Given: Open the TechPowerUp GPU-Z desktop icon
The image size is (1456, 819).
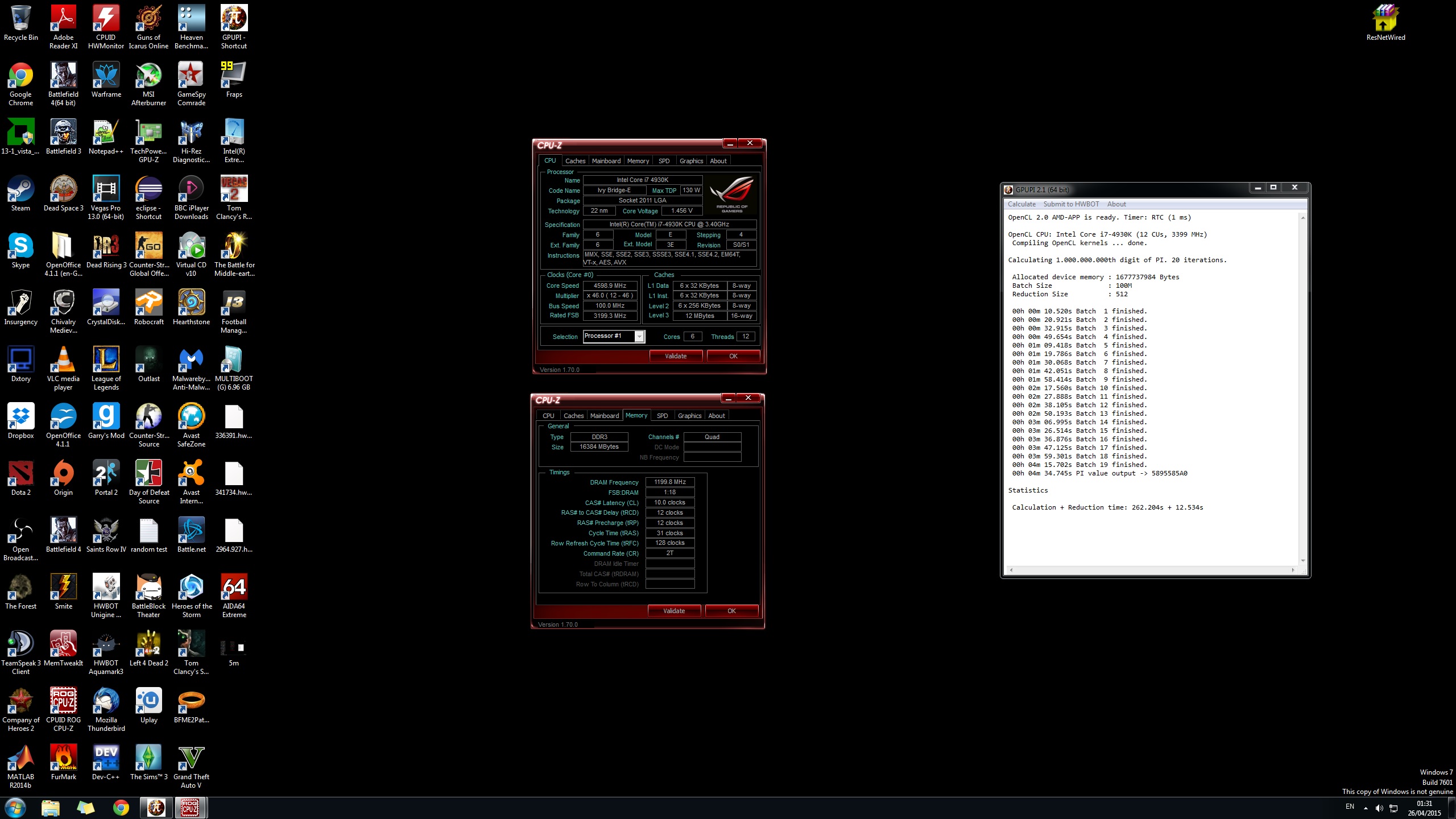Looking at the screenshot, I should coord(148,140).
